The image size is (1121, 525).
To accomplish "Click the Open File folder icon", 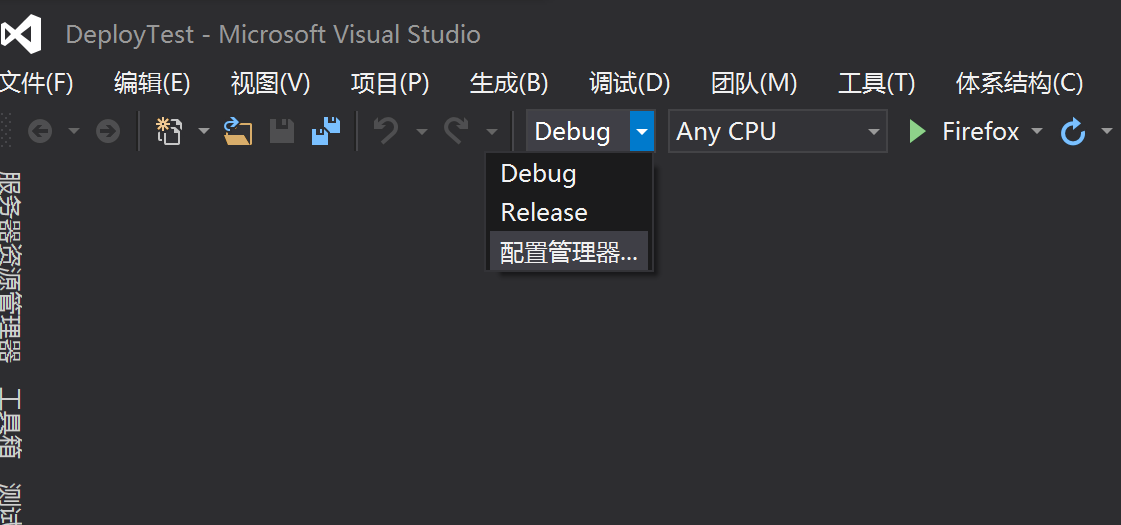I will click(x=237, y=131).
